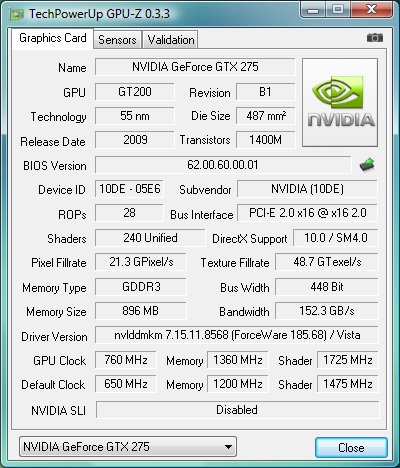Minimize the GPU-Z window
This screenshot has height=468, width=400.
tap(313, 11)
